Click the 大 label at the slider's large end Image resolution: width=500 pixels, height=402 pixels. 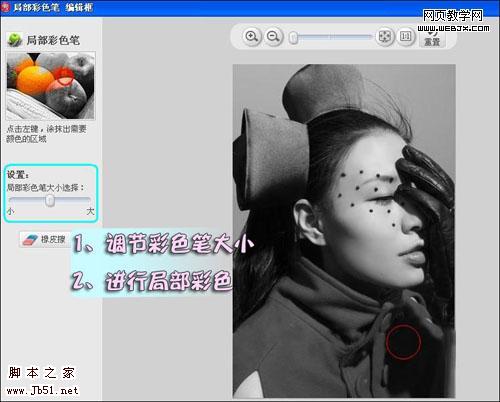[x=90, y=211]
